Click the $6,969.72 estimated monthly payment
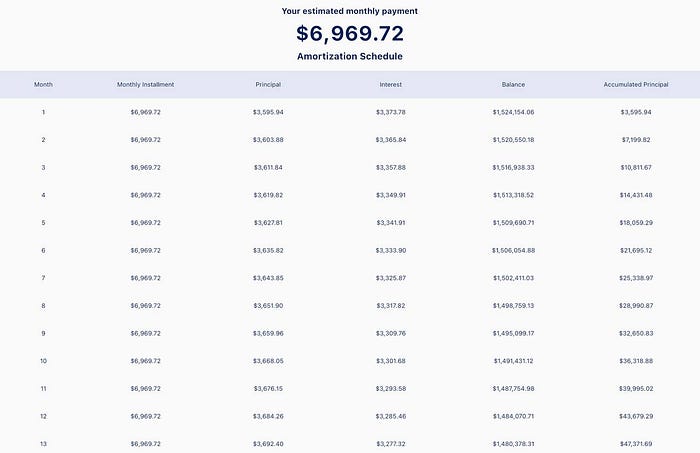Screen dimensions: 700x453 pyautogui.click(x=350, y=33)
